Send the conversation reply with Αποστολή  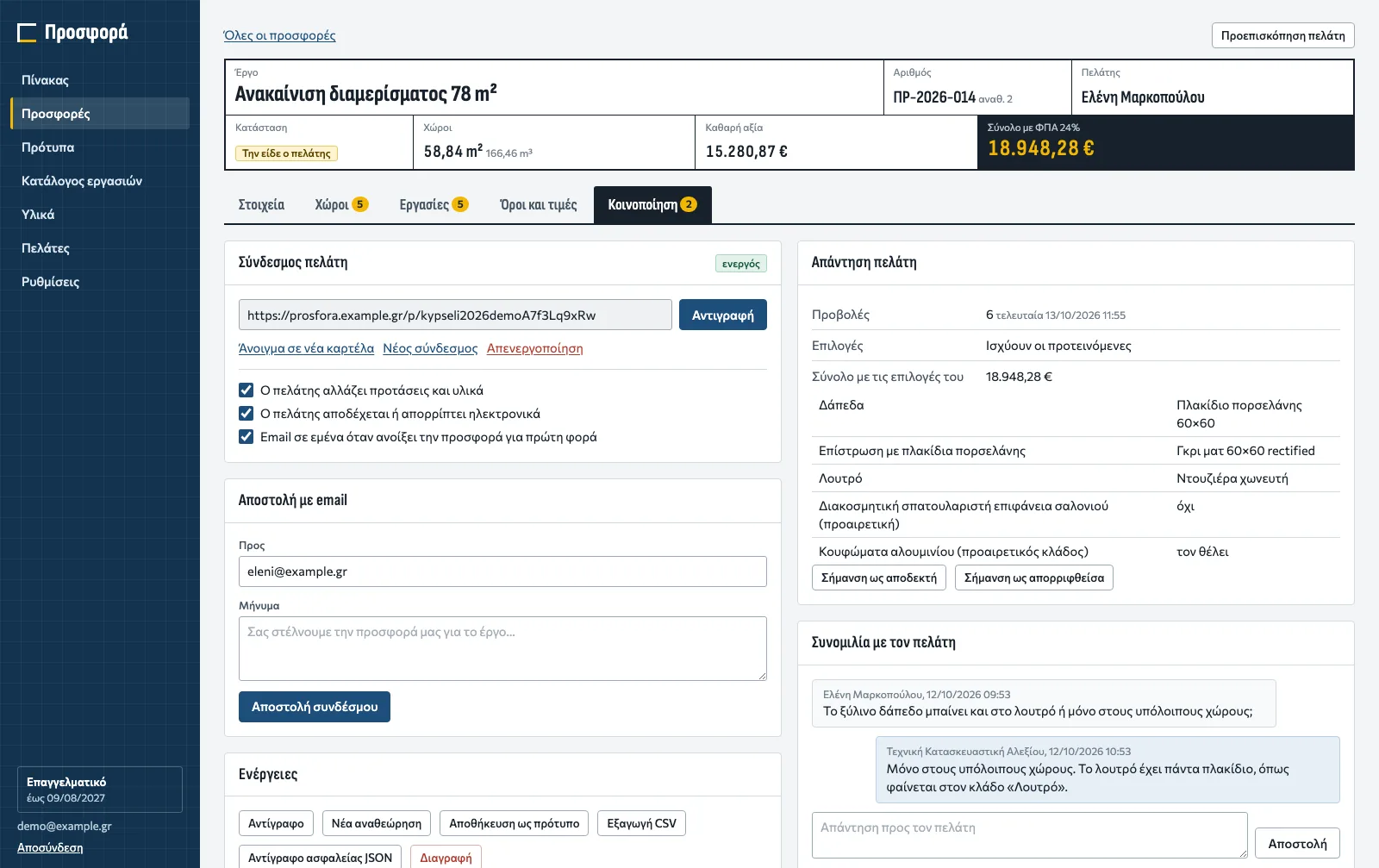tap(1297, 844)
